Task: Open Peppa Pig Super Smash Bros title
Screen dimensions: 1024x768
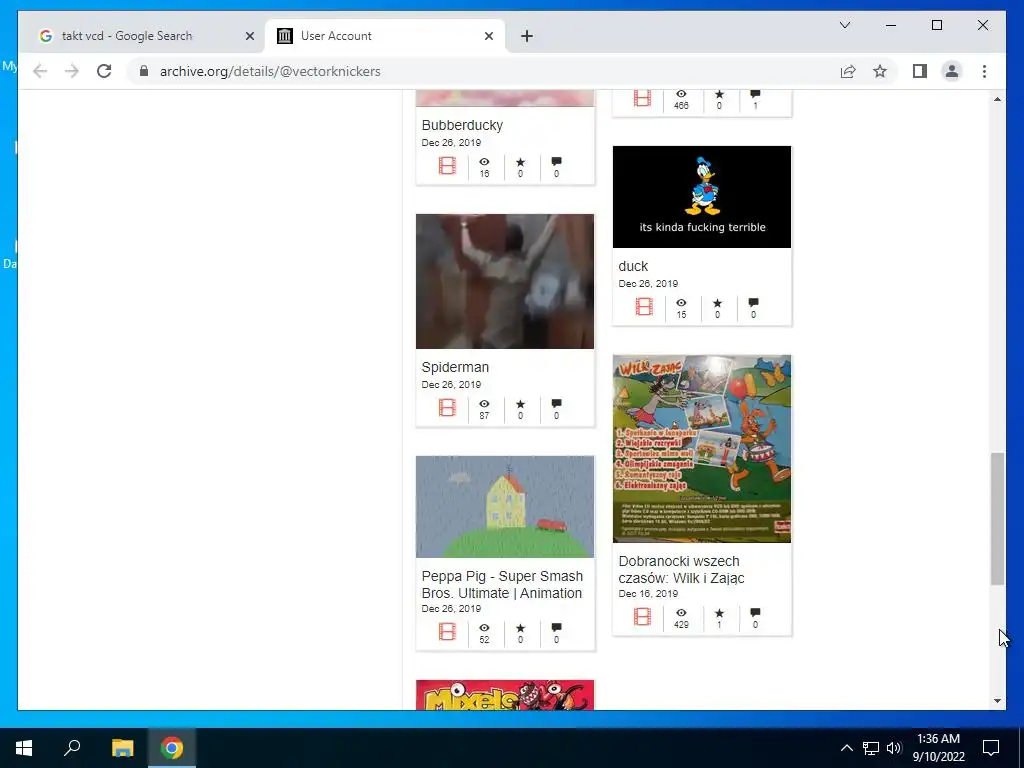Action: click(x=502, y=584)
